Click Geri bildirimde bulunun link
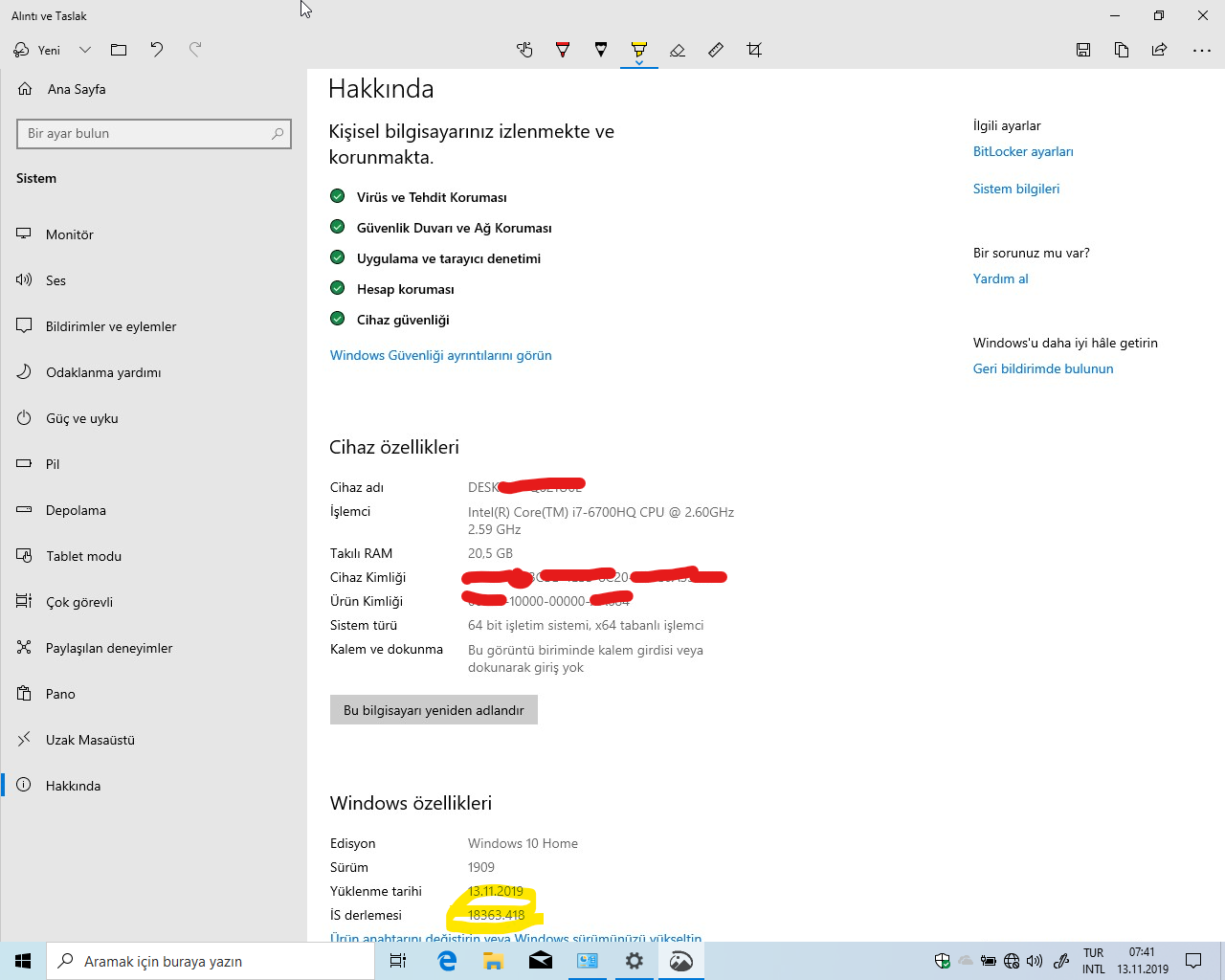Image resolution: width=1225 pixels, height=980 pixels. [1043, 368]
